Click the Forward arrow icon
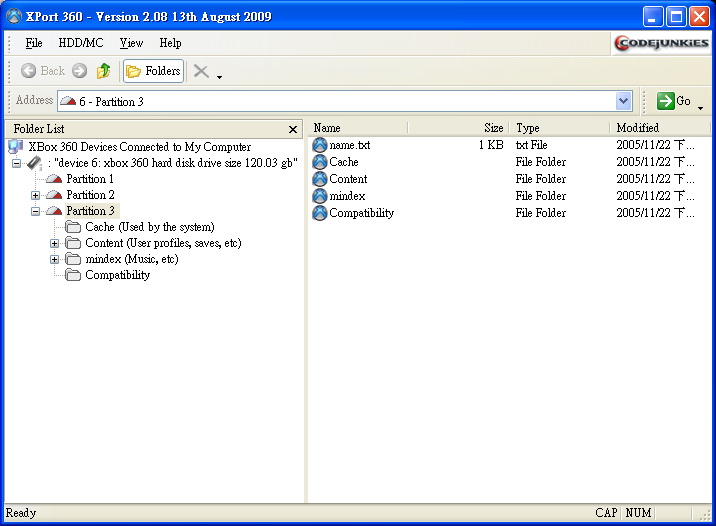This screenshot has height=526, width=716. (79, 71)
